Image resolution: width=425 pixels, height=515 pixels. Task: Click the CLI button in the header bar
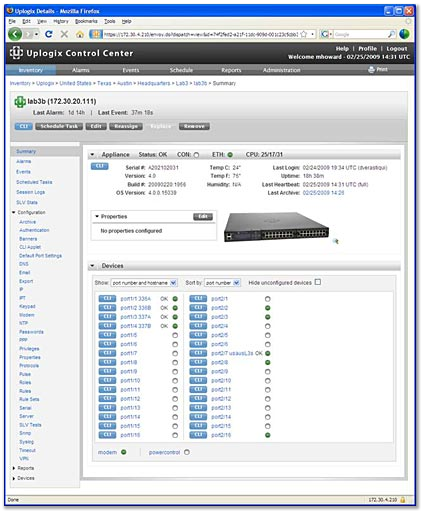(24, 126)
